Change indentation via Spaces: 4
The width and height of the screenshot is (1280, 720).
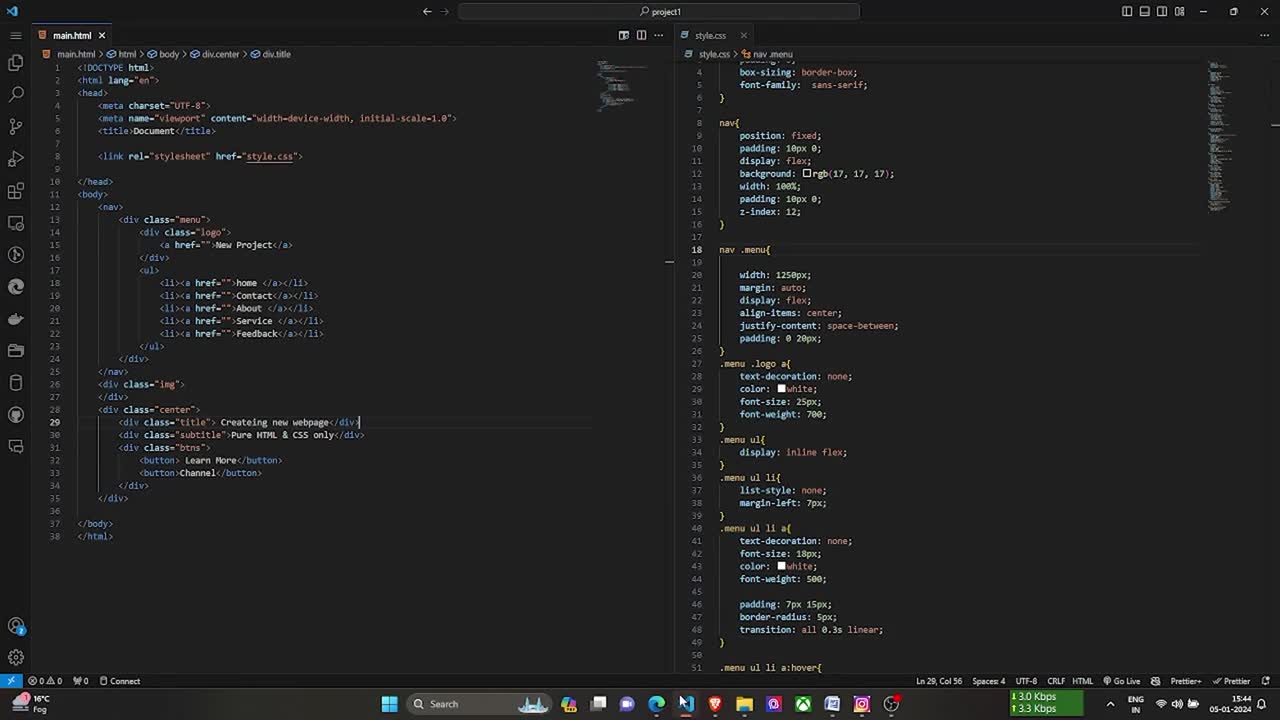(x=989, y=681)
